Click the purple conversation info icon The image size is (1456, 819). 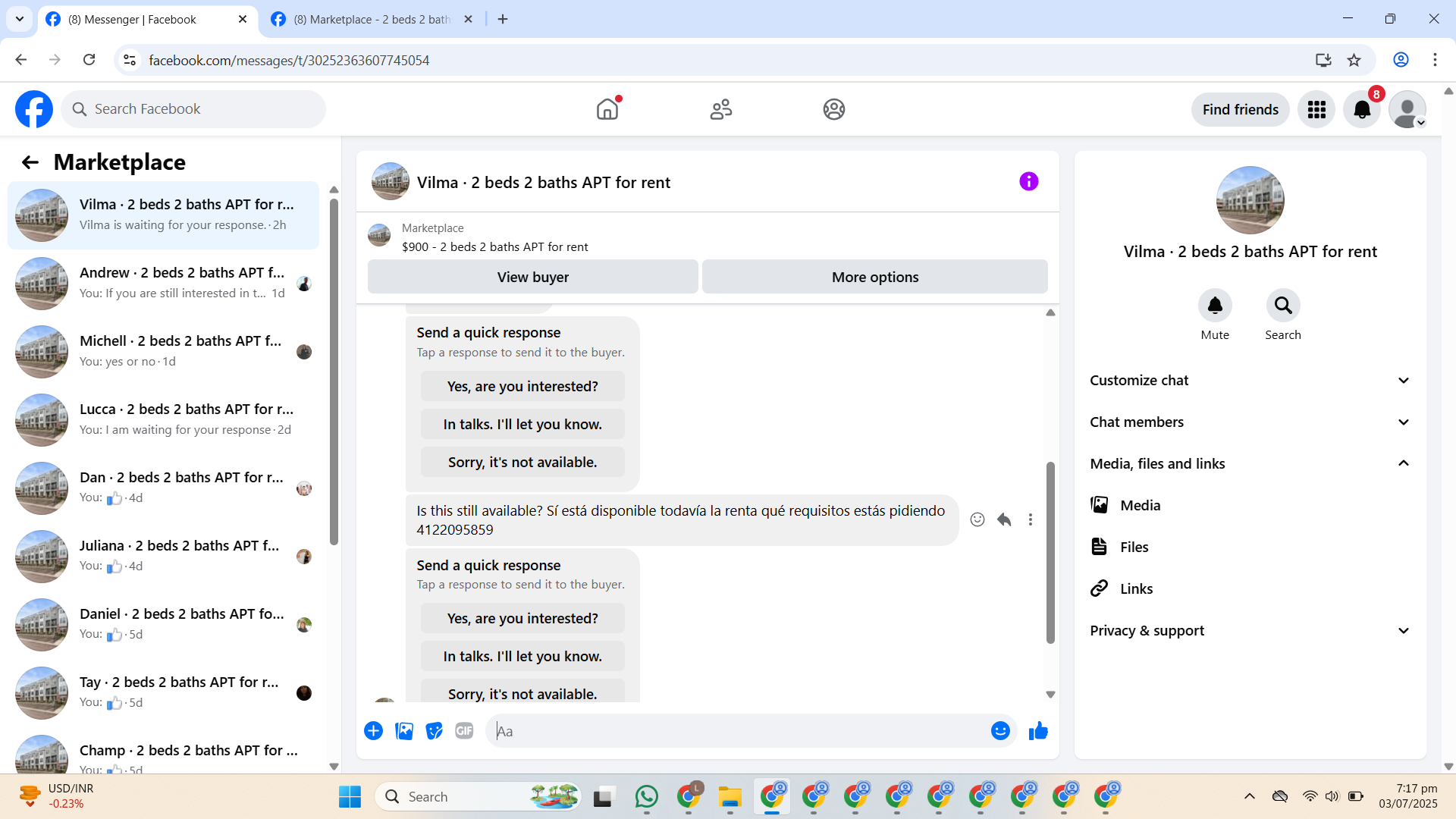coord(1028,181)
